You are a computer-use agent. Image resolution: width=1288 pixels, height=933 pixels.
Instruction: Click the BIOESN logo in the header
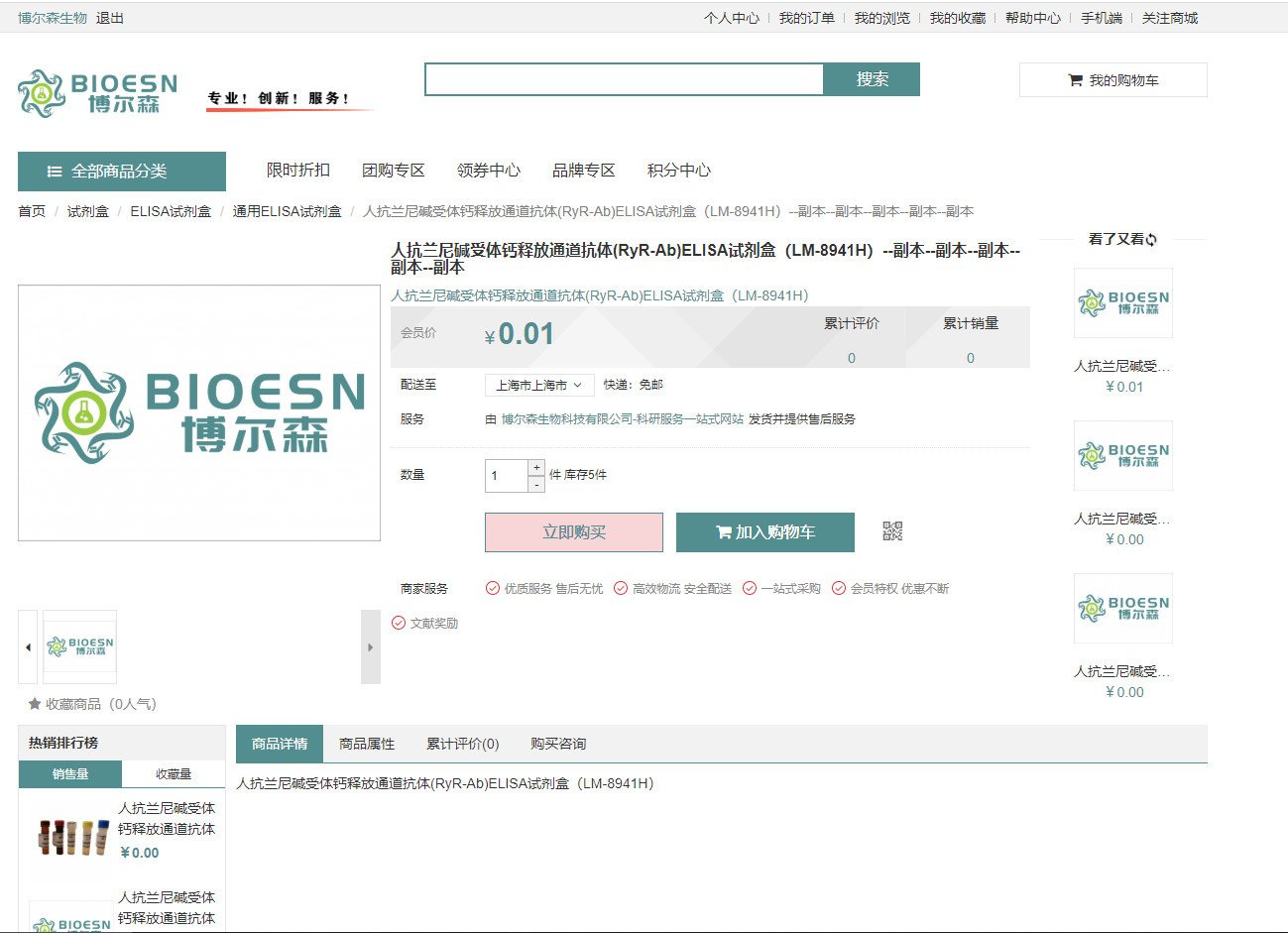[x=97, y=92]
